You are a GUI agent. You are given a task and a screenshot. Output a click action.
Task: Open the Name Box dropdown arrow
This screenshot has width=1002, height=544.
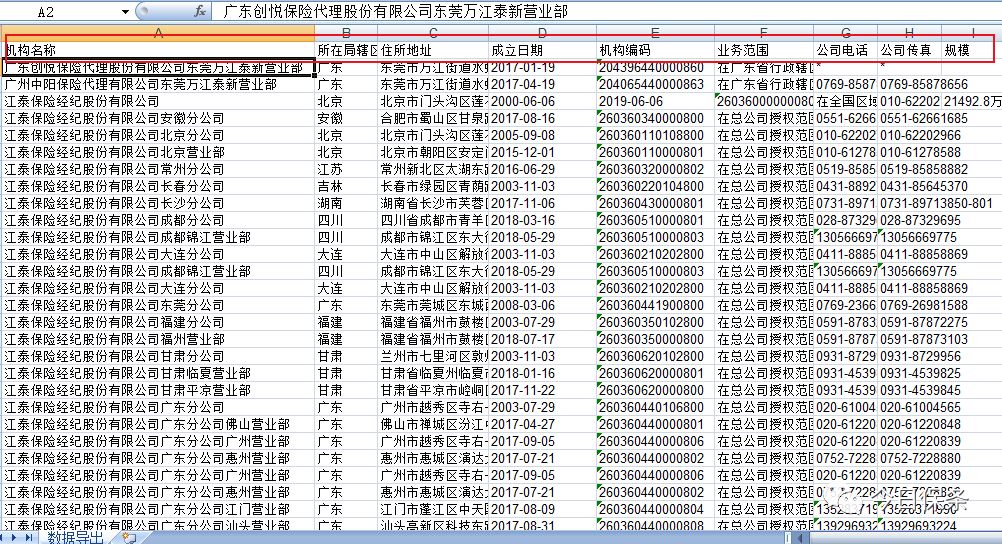125,12
